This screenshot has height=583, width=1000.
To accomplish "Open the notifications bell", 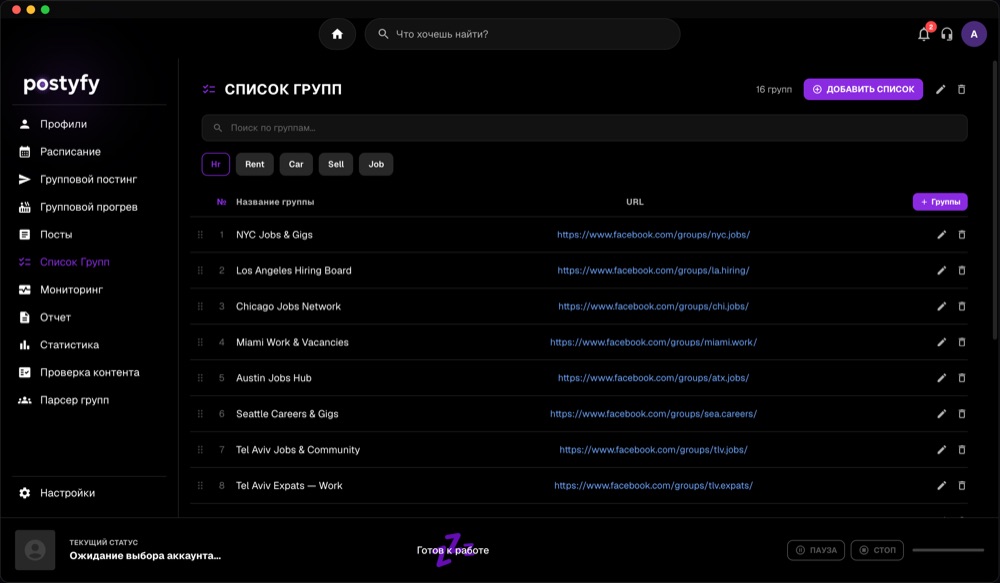I will [923, 34].
